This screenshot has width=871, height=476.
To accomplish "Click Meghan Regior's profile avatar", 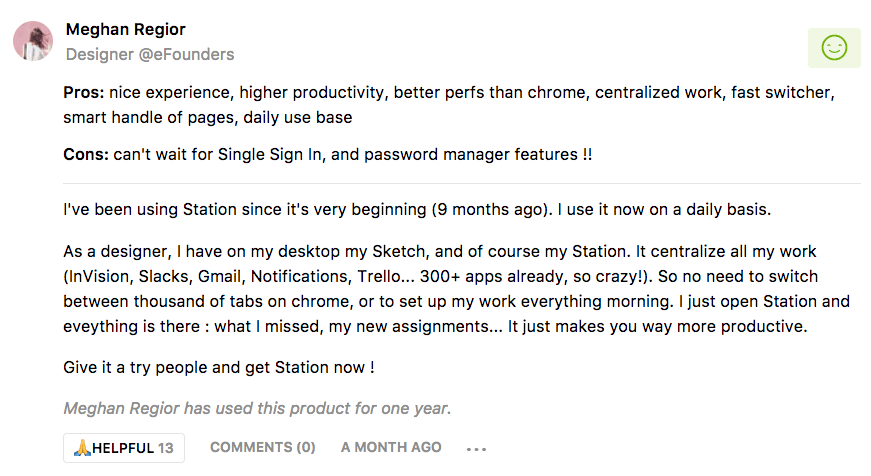I will [x=33, y=41].
